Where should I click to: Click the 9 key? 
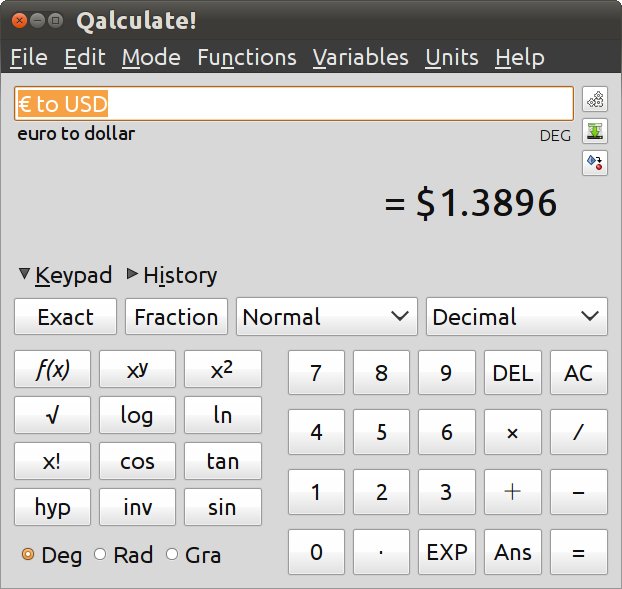447,373
